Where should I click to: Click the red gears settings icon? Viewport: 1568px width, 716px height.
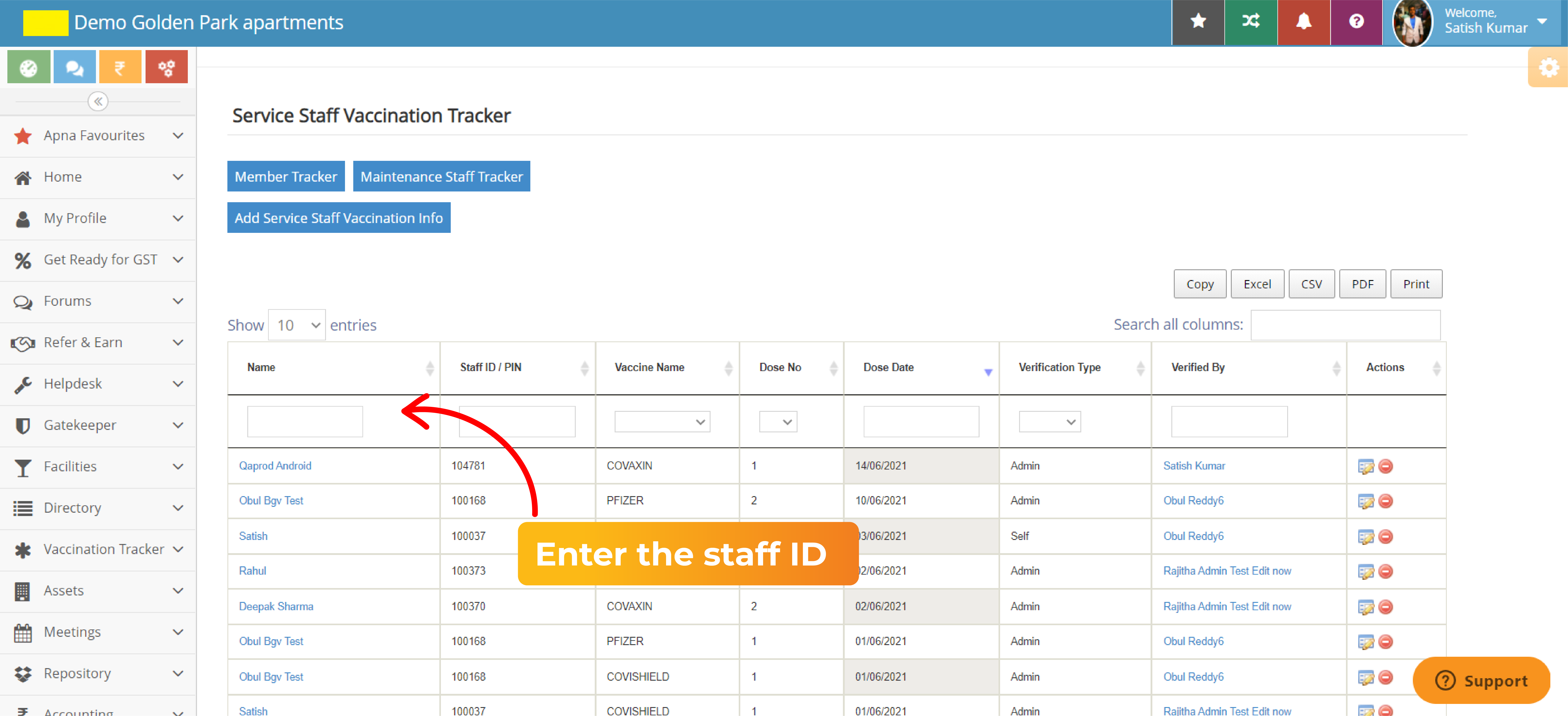point(166,67)
